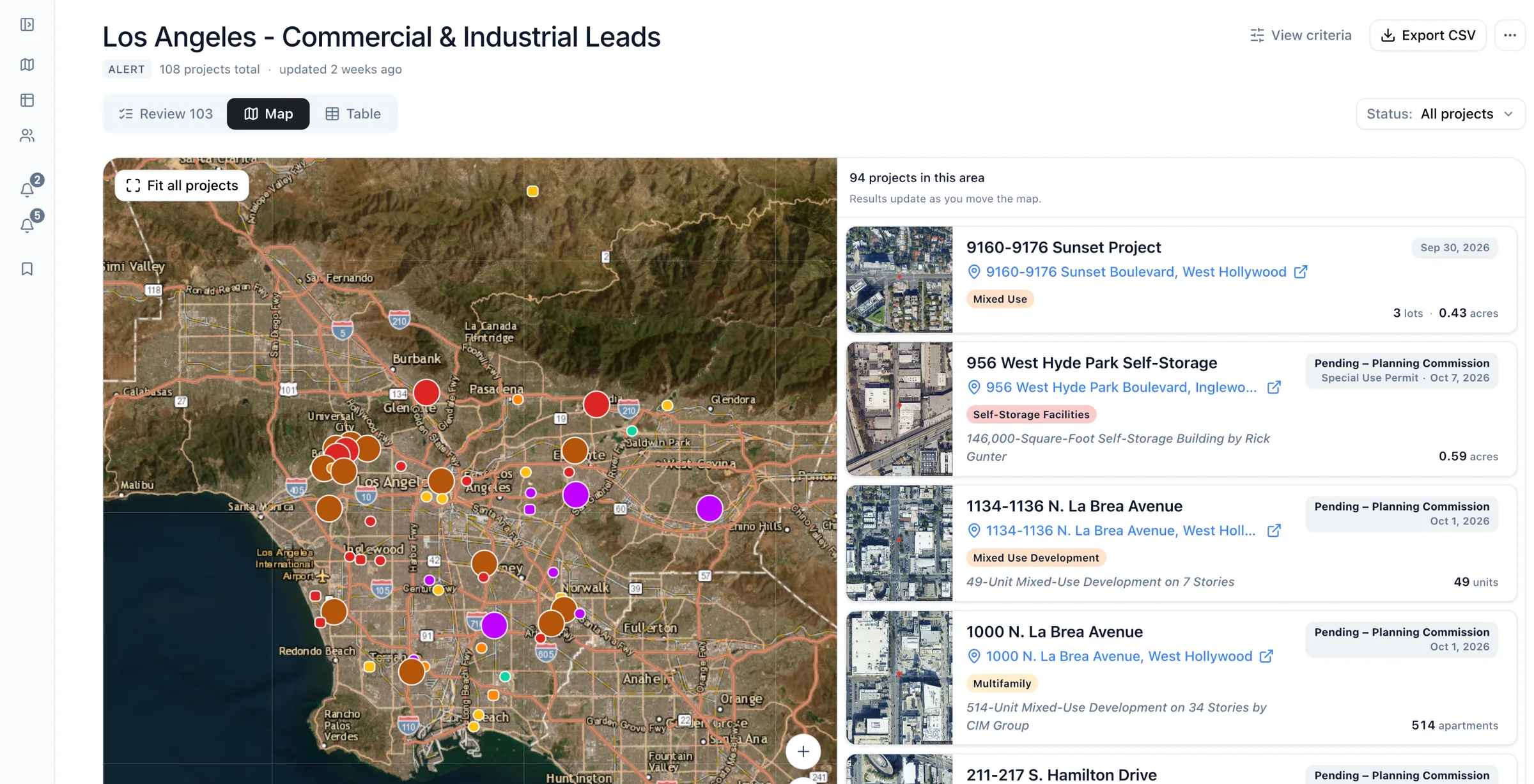Click the Sep 30, 2026 date badge
The height and width of the screenshot is (784, 1534).
click(x=1455, y=247)
